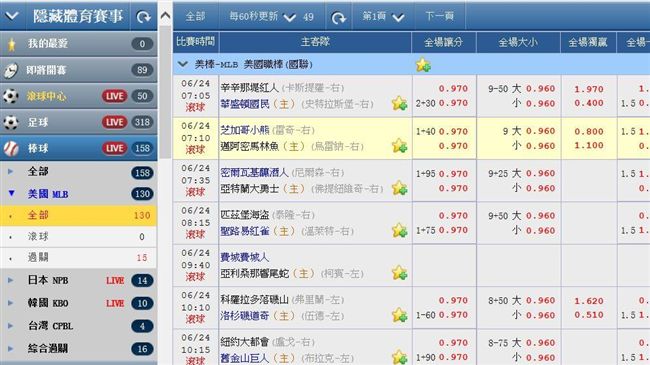Screen dimensions: 650x365
Task: Add MLB league to favorites star
Action: pyautogui.click(x=423, y=64)
